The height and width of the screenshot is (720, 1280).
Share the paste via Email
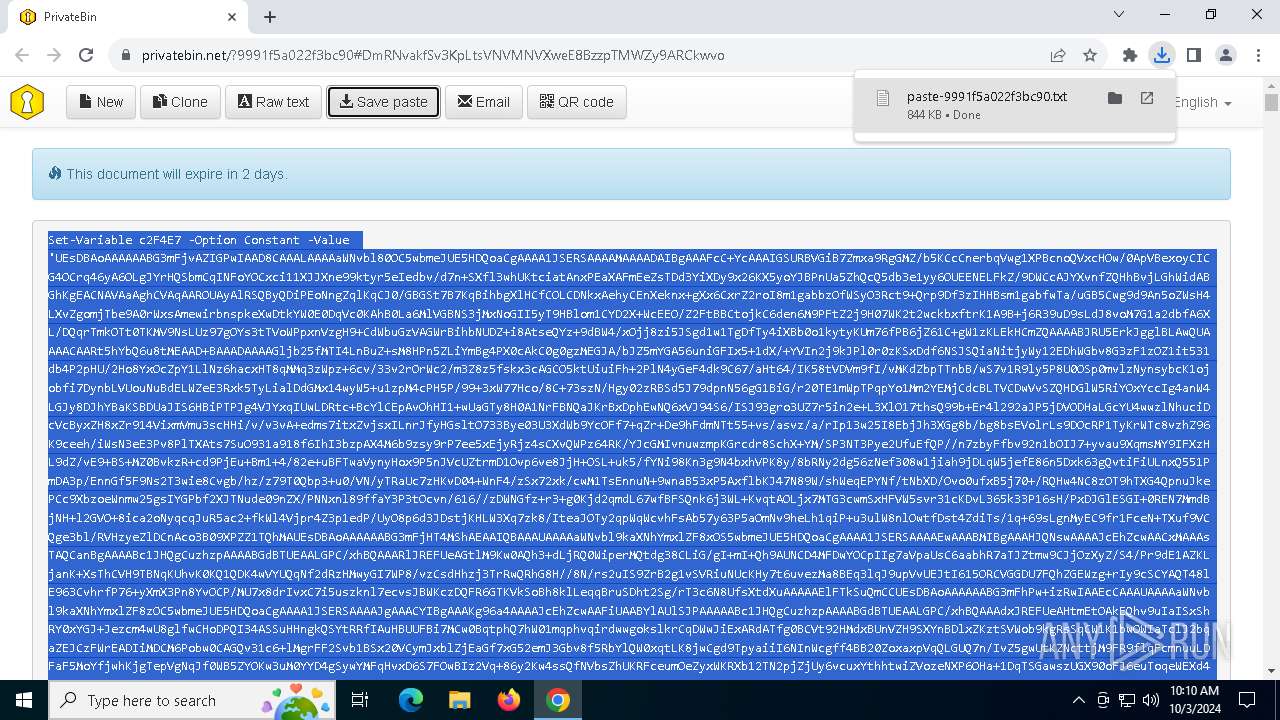point(484,102)
